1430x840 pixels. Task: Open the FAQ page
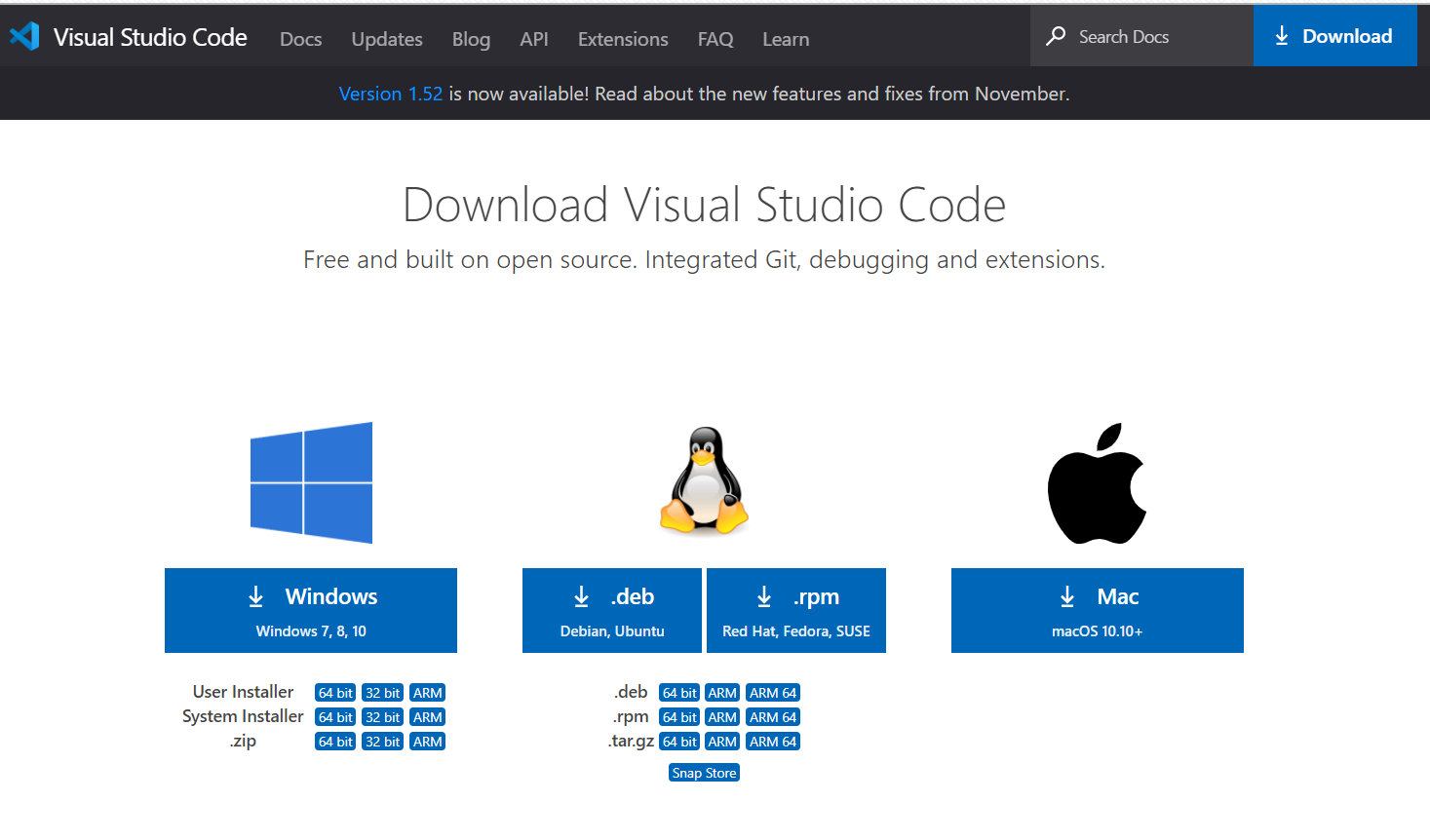(715, 39)
